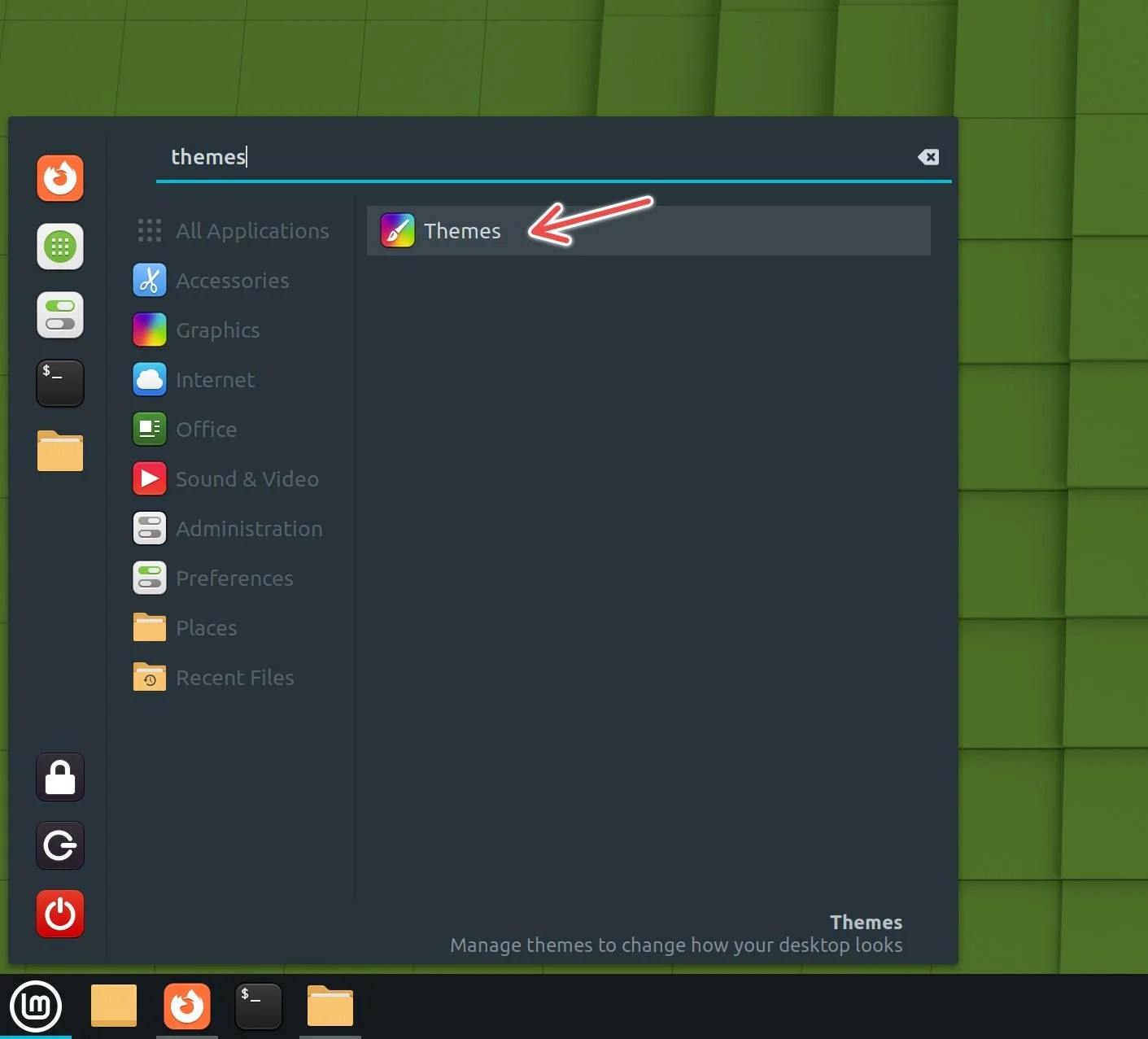The height and width of the screenshot is (1039, 1148).
Task: Select the Graphics category
Action: 197,330
